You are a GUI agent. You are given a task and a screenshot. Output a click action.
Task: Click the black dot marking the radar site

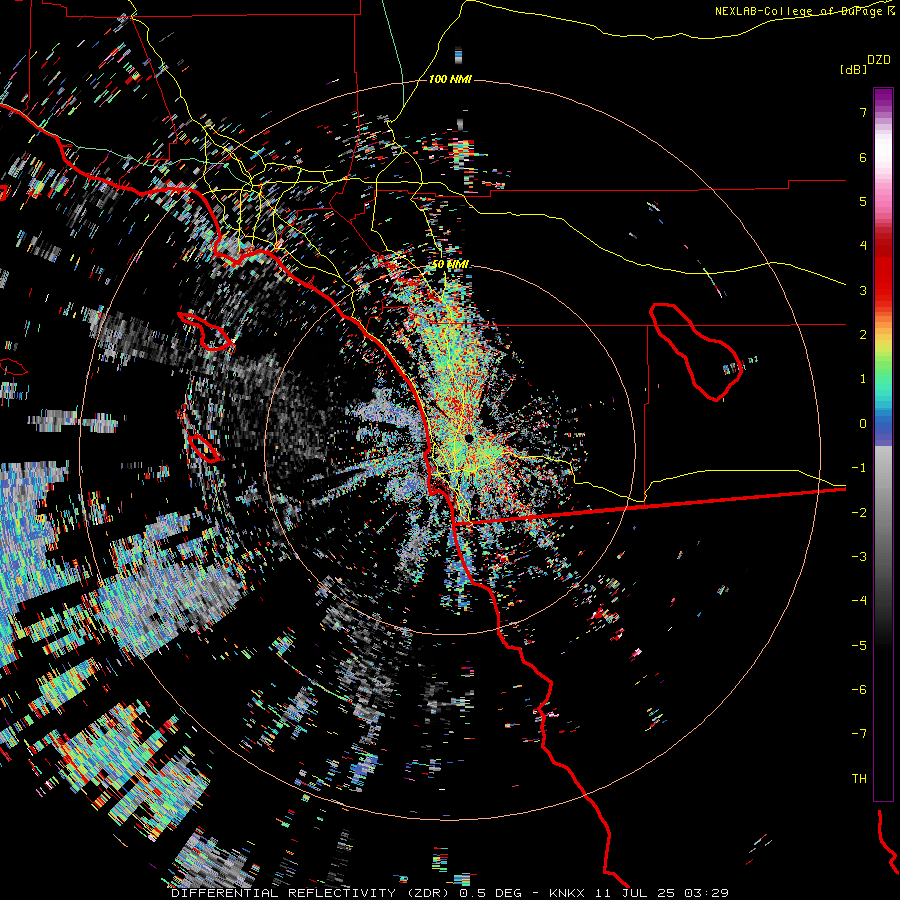(x=469, y=439)
